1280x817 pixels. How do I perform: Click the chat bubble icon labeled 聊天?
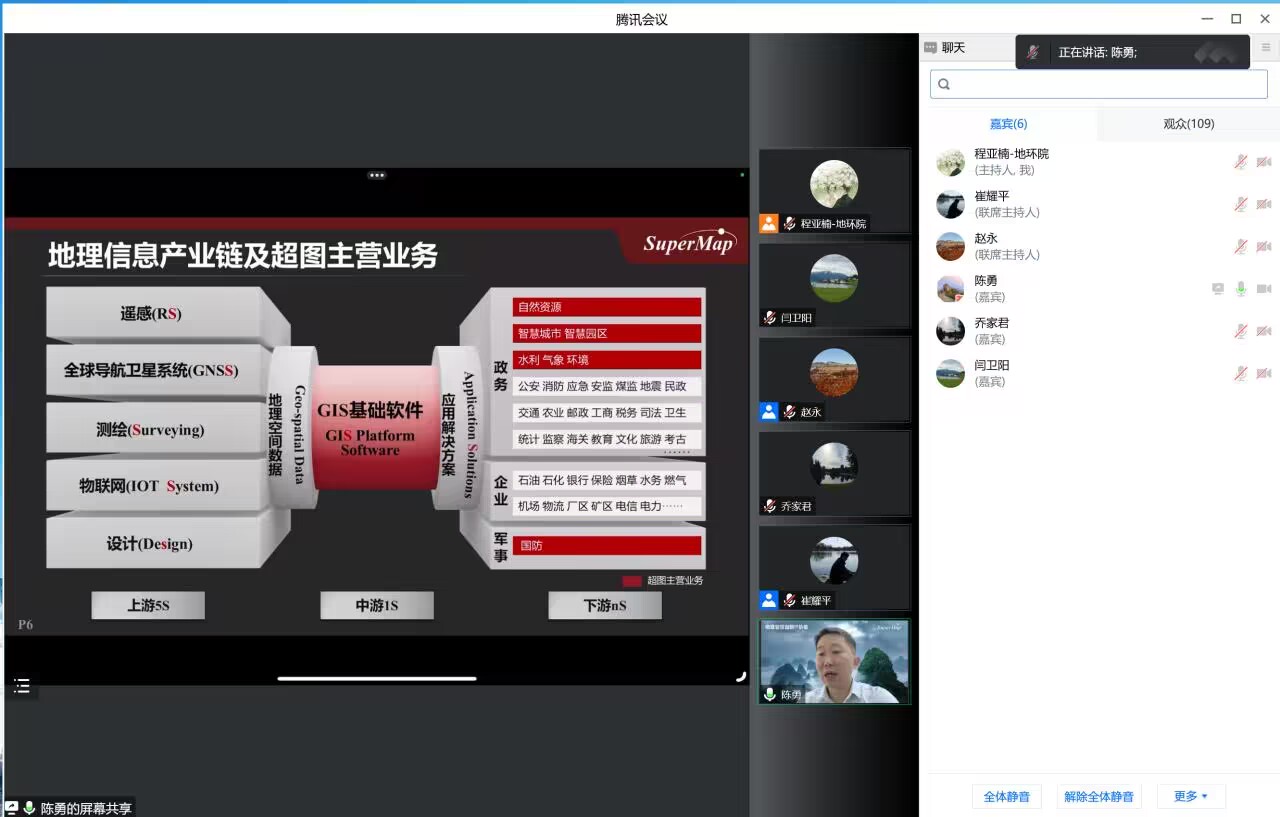[931, 48]
